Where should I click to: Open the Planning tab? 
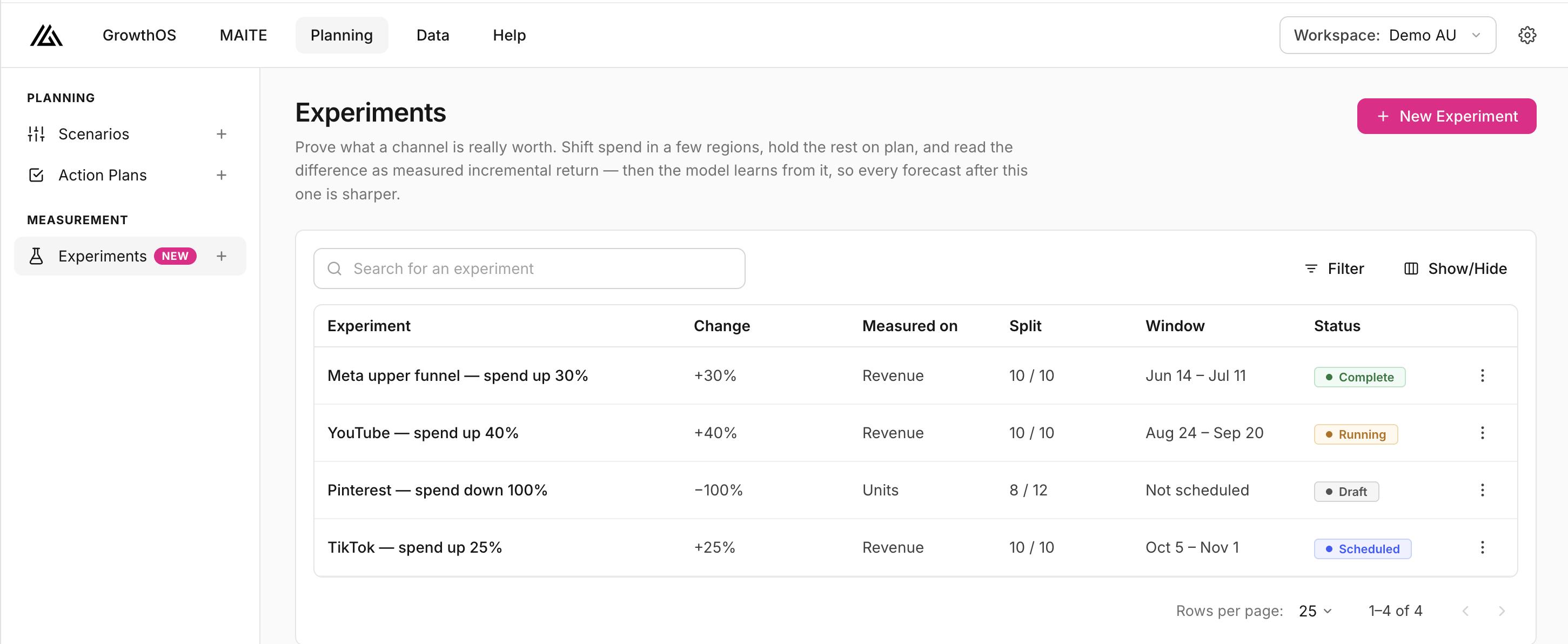click(341, 35)
